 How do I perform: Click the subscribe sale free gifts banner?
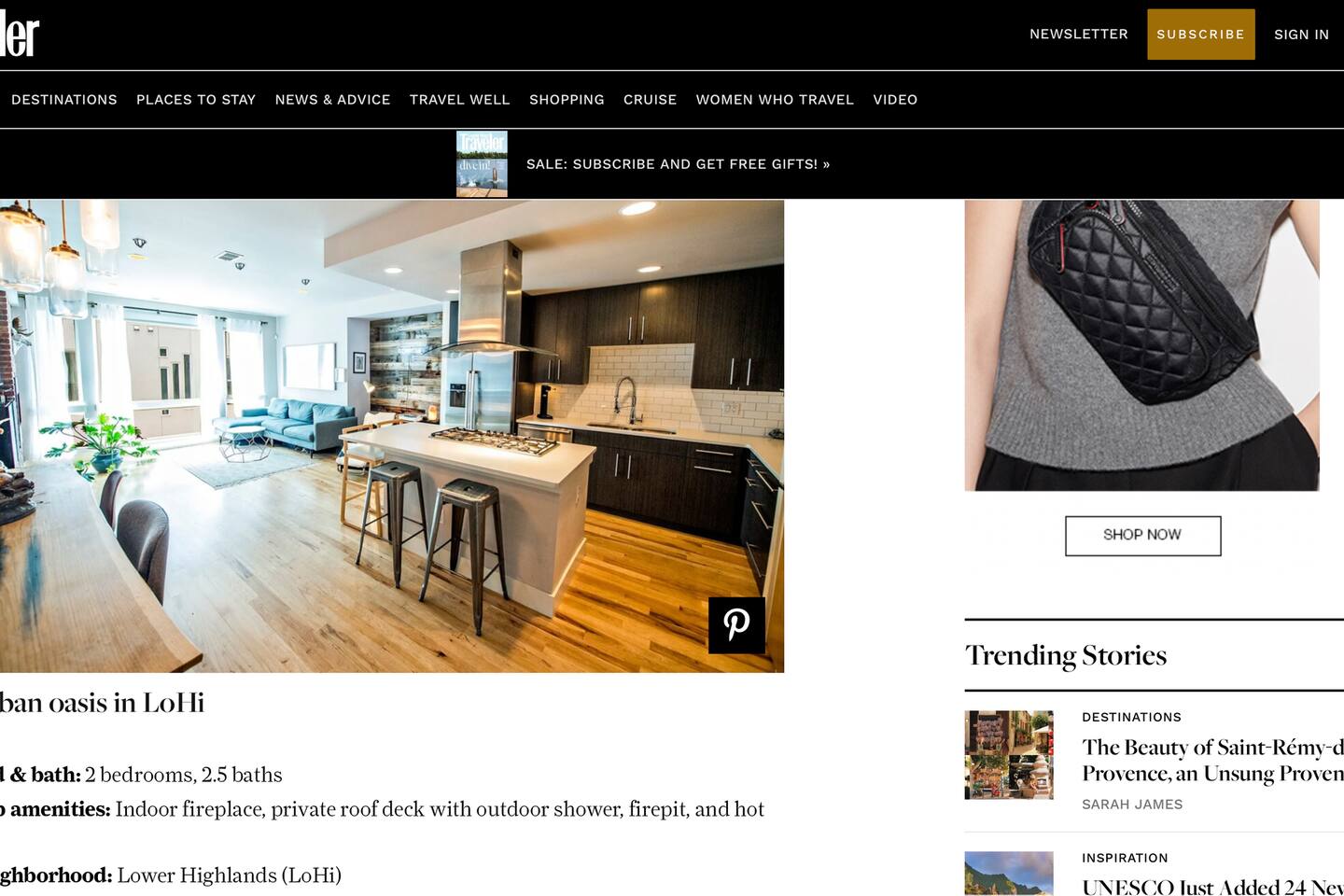[x=679, y=164]
